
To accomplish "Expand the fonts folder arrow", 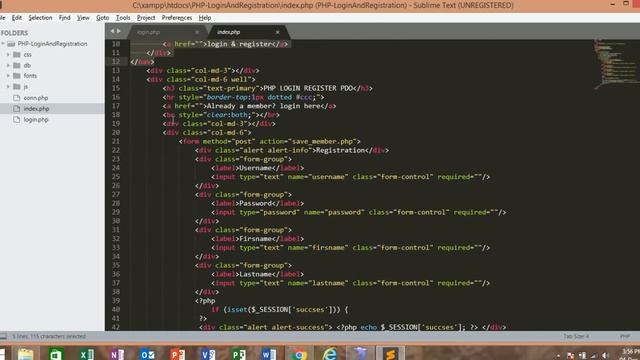I will 8,76.
